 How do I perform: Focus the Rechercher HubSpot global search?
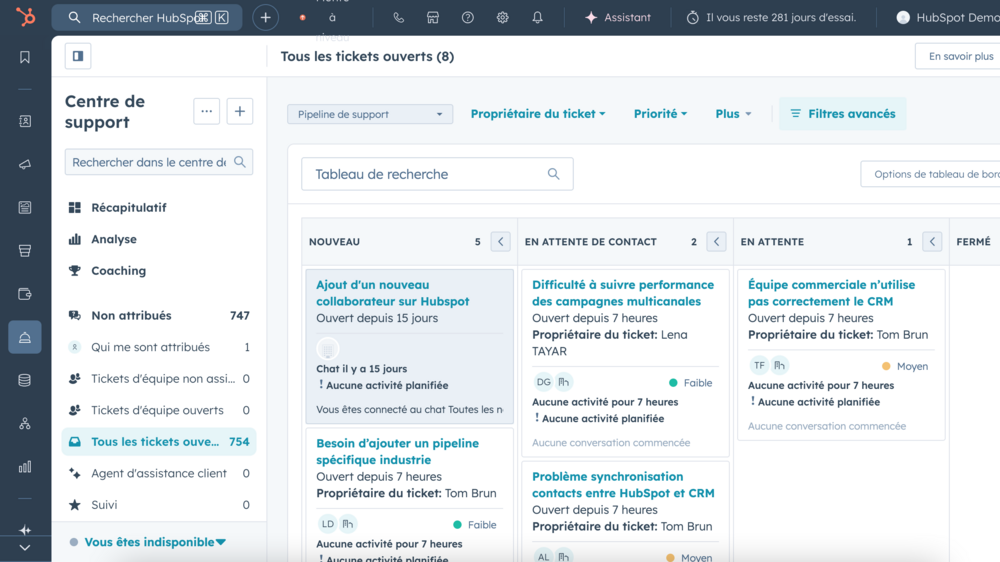click(147, 17)
